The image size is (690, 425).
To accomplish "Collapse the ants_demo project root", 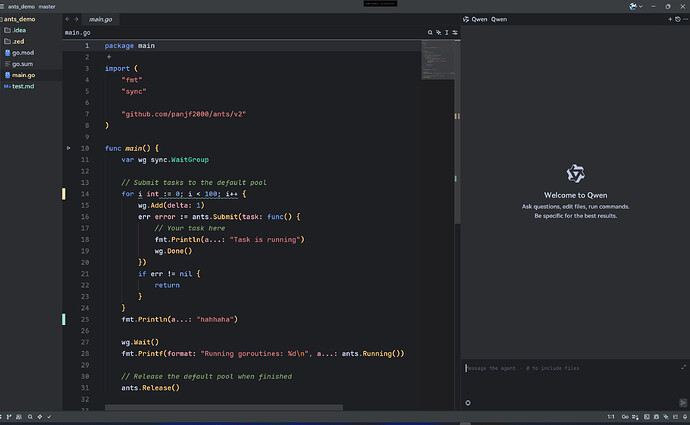I will pyautogui.click(x=31, y=19).
